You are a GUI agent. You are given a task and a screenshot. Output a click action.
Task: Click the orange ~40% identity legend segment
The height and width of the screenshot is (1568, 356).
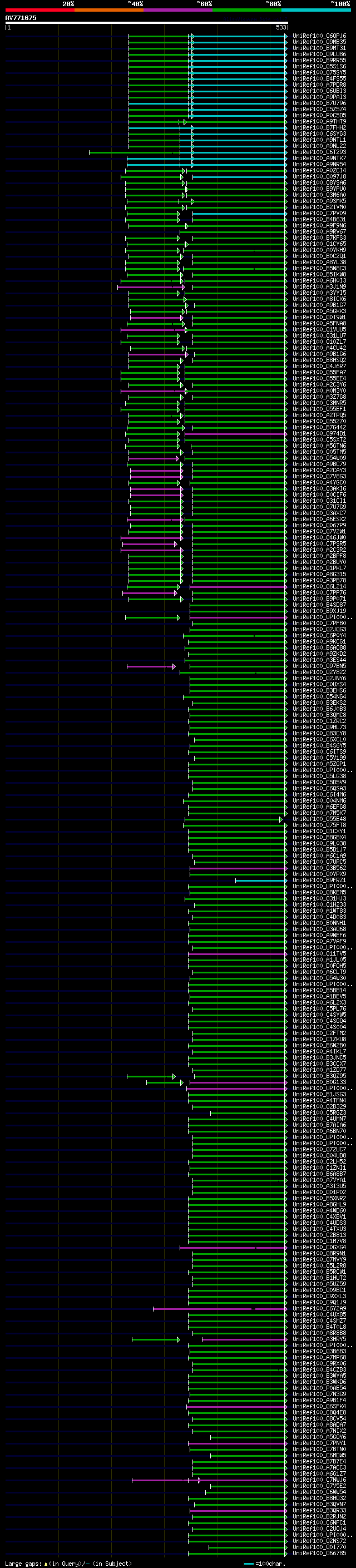pyautogui.click(x=109, y=10)
